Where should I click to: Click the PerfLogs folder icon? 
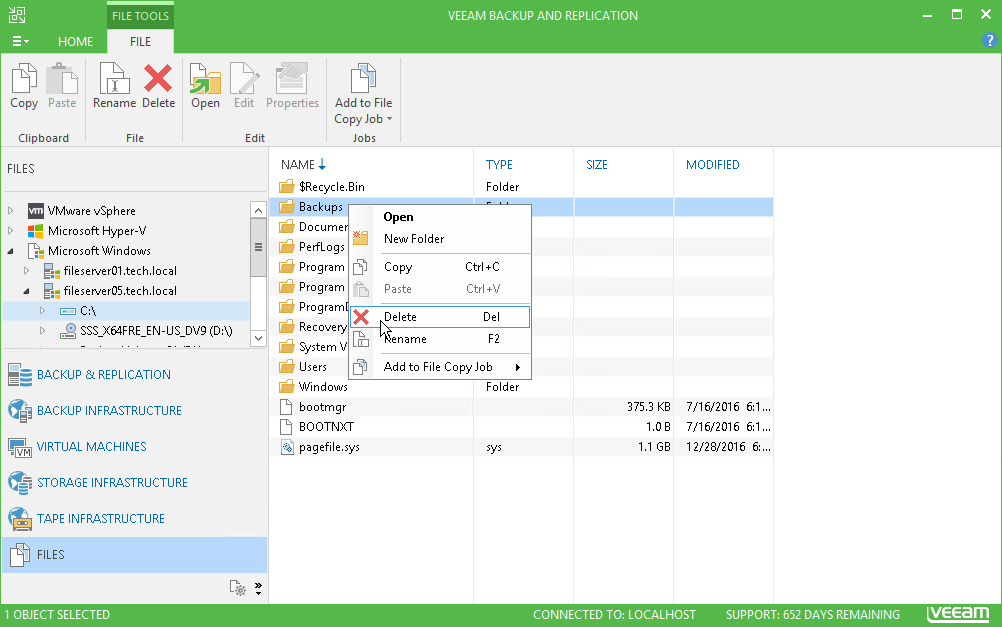tap(287, 247)
